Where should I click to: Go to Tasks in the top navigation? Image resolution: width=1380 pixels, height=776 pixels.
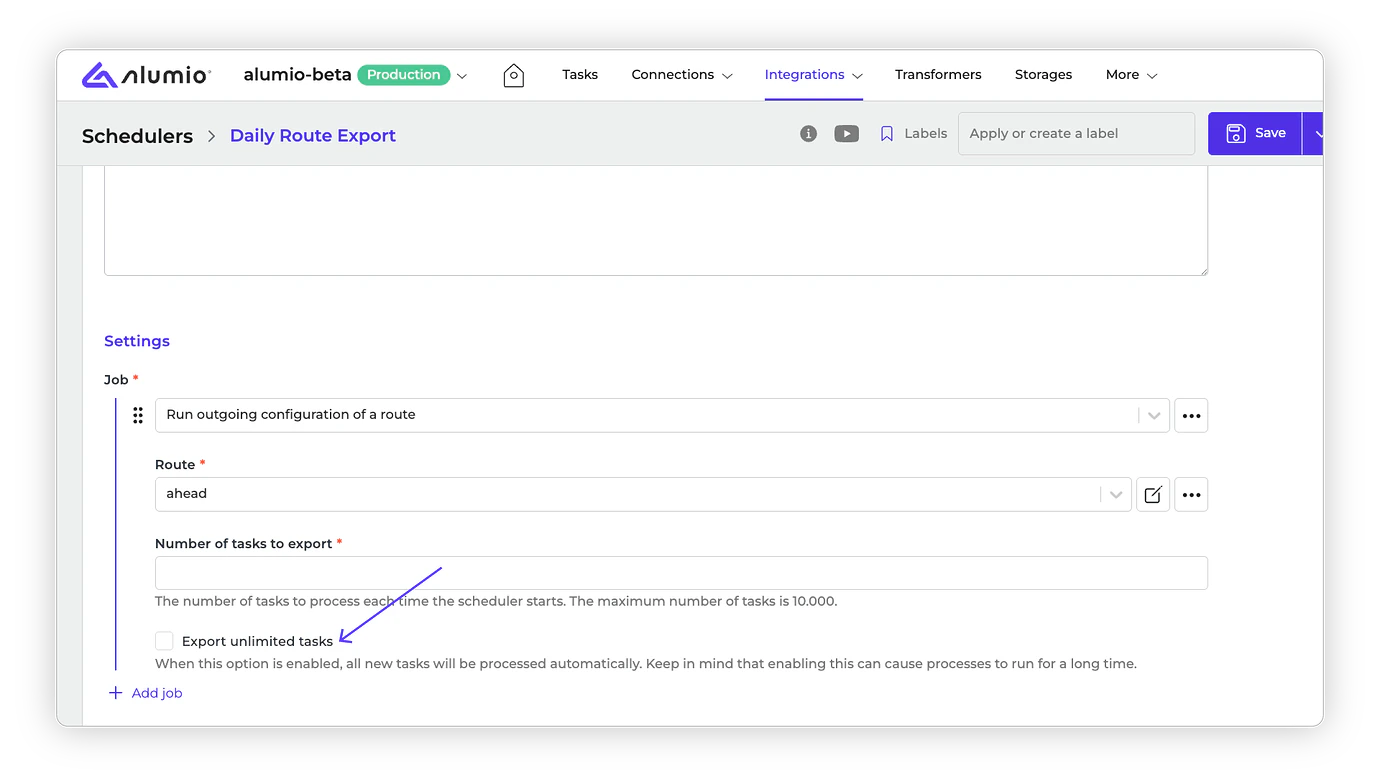click(580, 75)
